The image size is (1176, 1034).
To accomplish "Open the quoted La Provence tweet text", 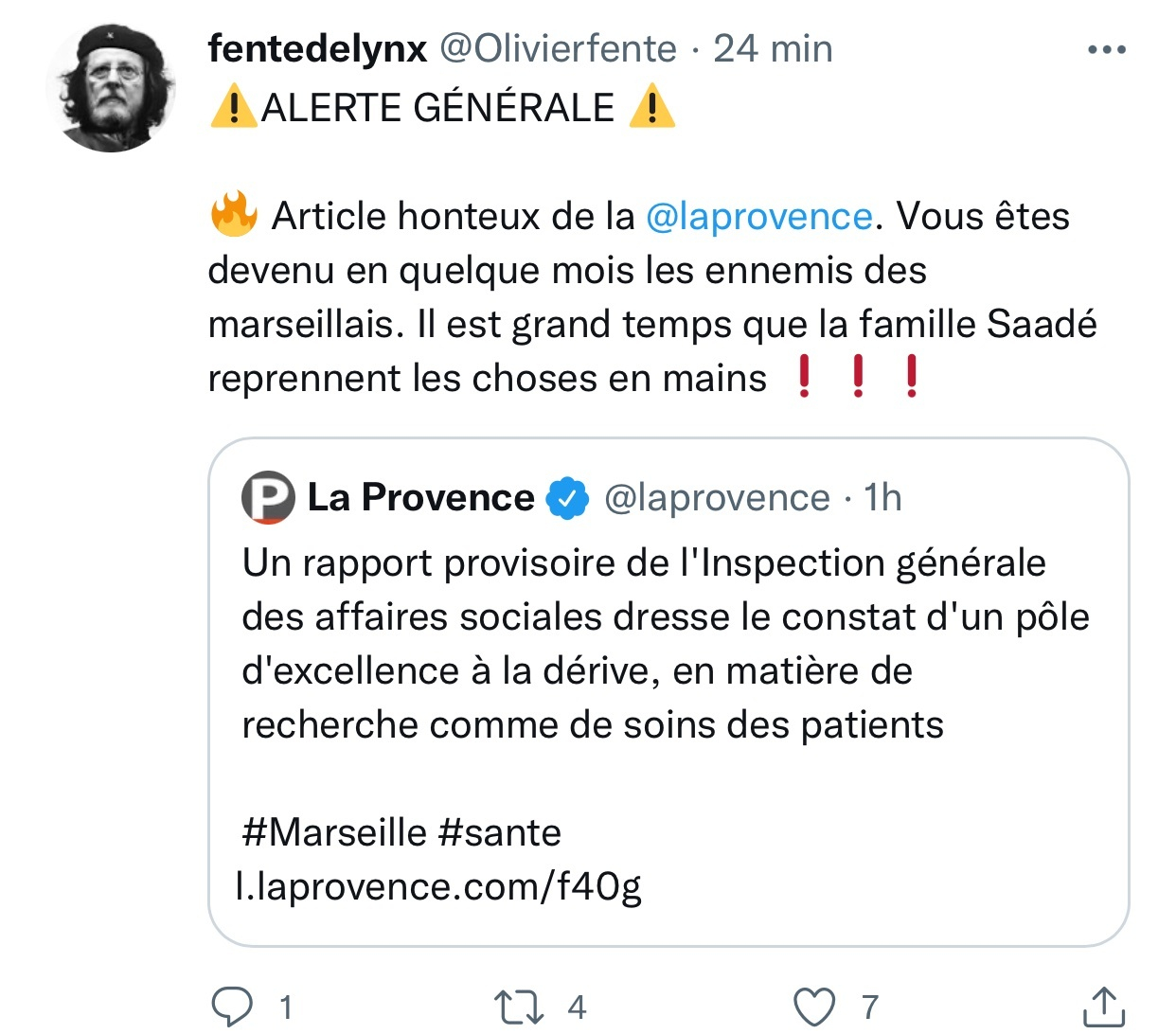I will point(644,644).
